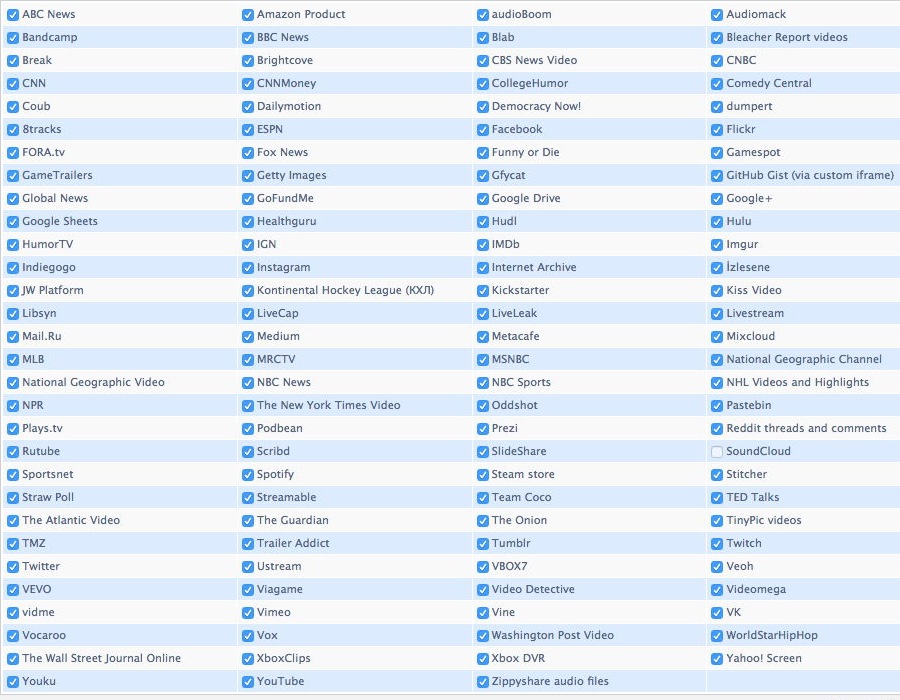Screen dimensions: 900x700
Task: Click the Livestream label
Action: (755, 313)
